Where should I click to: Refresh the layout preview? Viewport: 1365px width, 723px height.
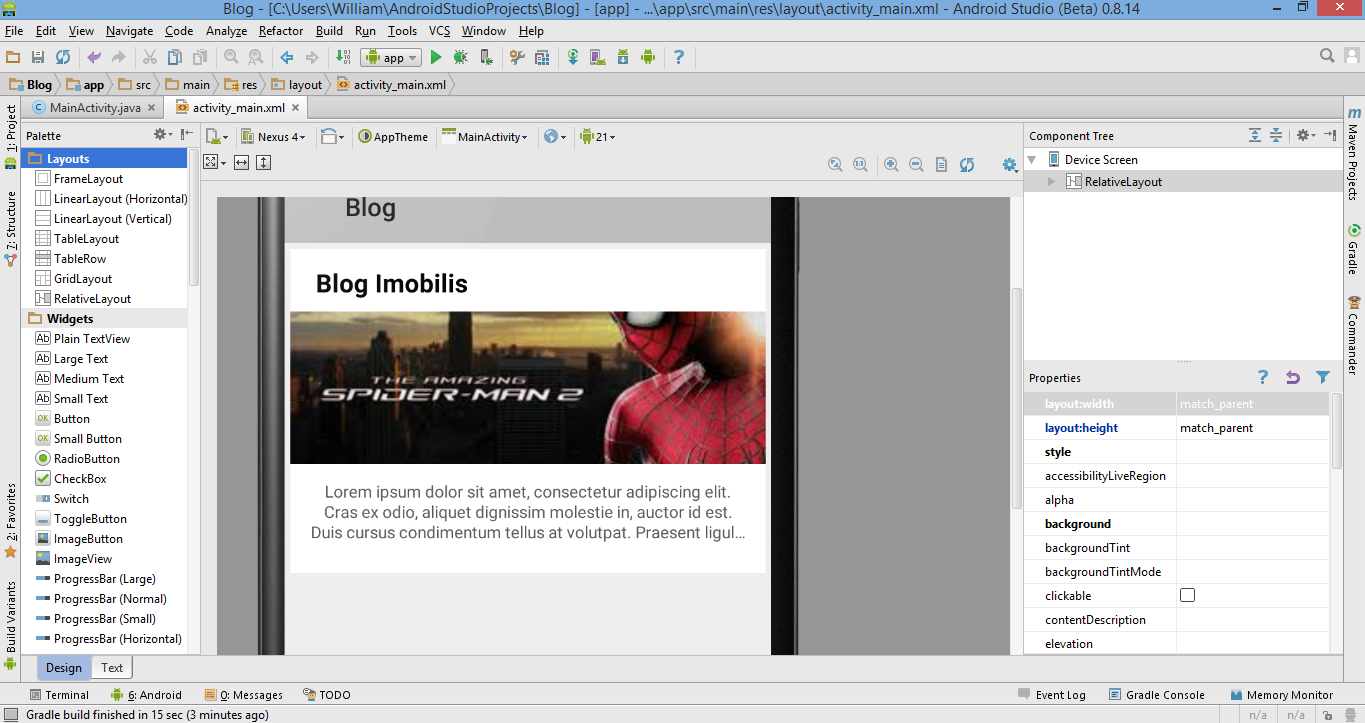pyautogui.click(x=967, y=165)
